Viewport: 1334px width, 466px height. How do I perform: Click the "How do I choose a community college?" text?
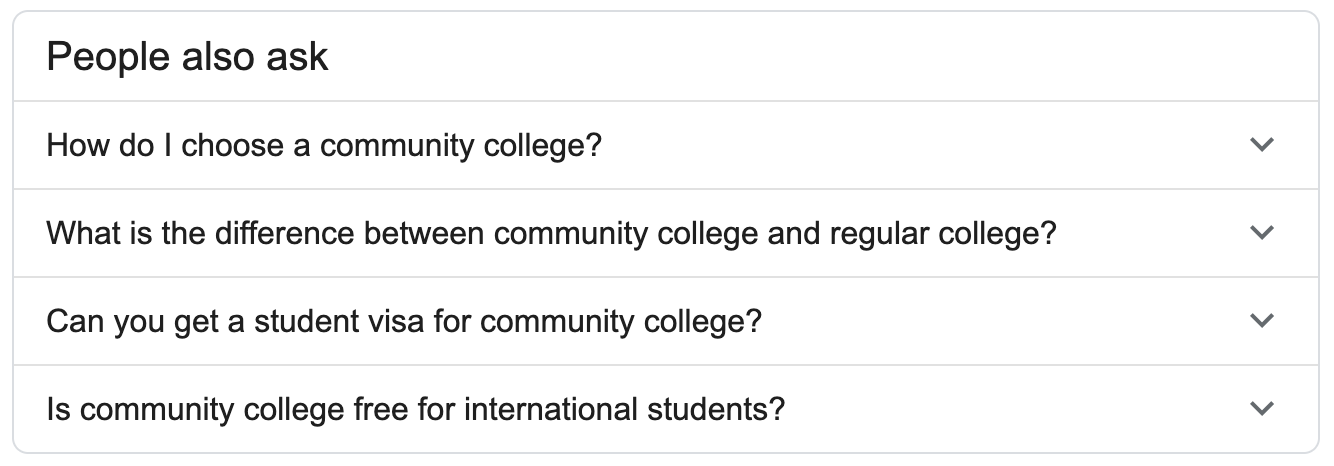click(x=324, y=146)
